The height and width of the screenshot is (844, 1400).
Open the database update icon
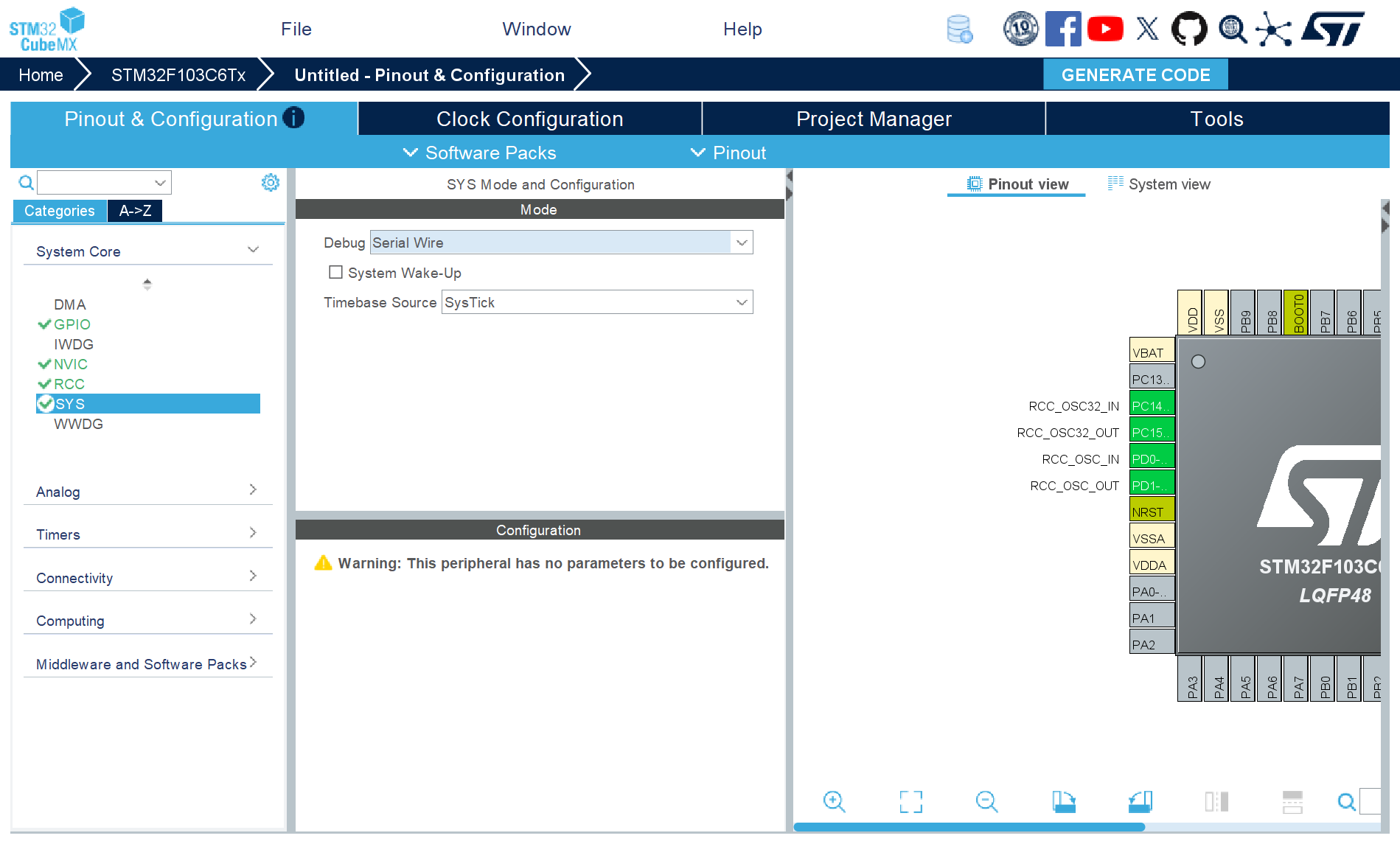coord(959,29)
